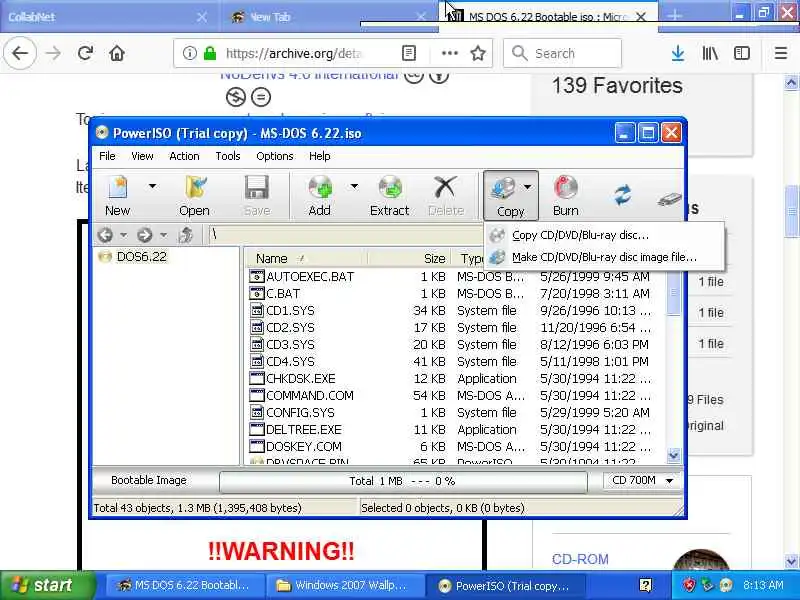
Task: Click the Total 1 MB capacity progress bar
Action: [x=403, y=481]
